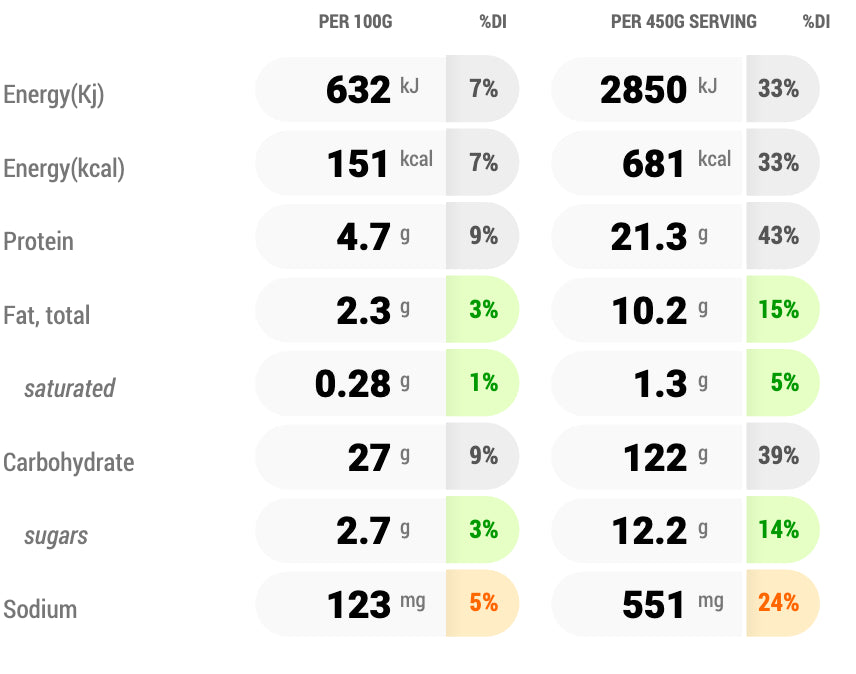Click the green 3% total fat badge
This screenshot has width=856, height=674.
(483, 310)
